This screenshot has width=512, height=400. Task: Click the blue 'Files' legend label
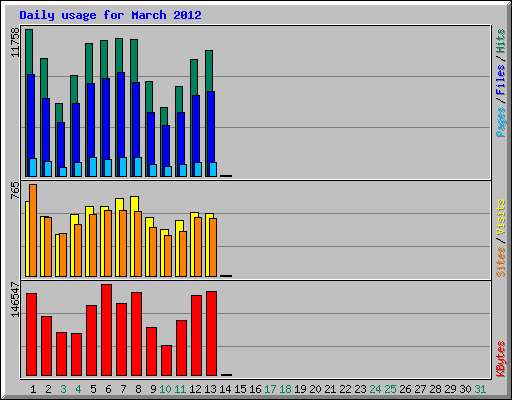click(500, 79)
